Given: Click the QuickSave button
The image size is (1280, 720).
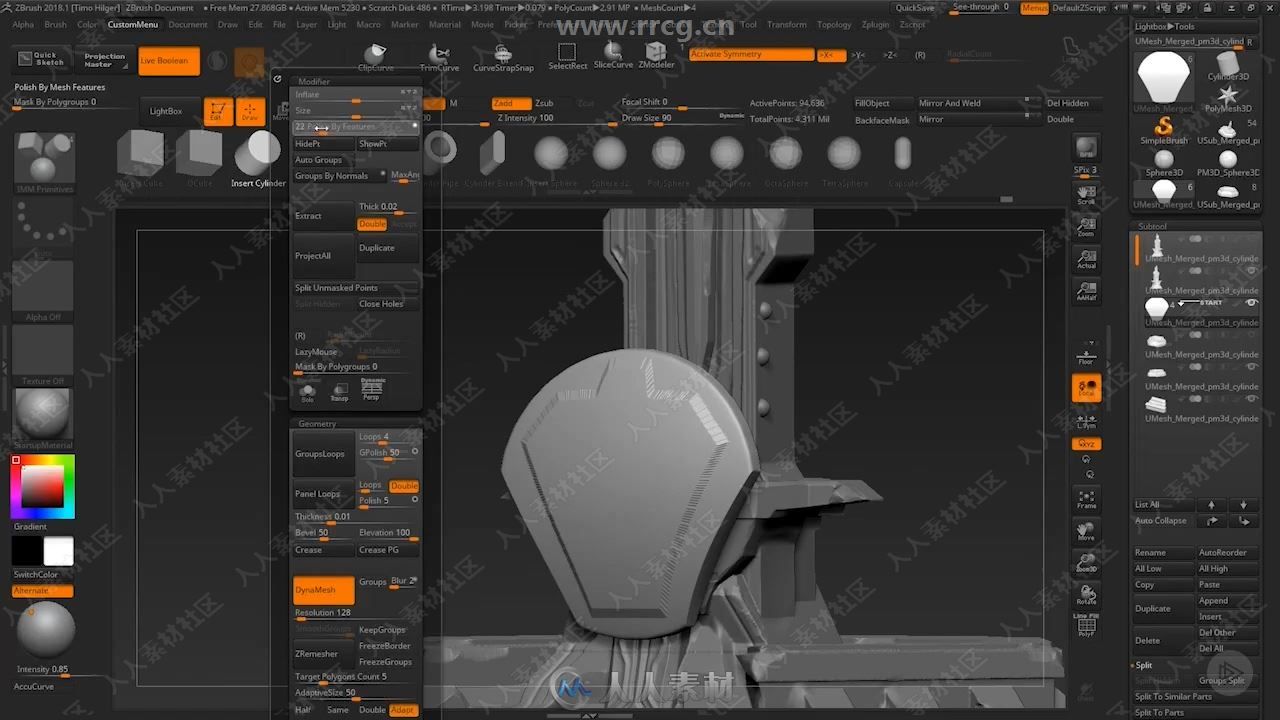Looking at the screenshot, I should pyautogui.click(x=915, y=8).
